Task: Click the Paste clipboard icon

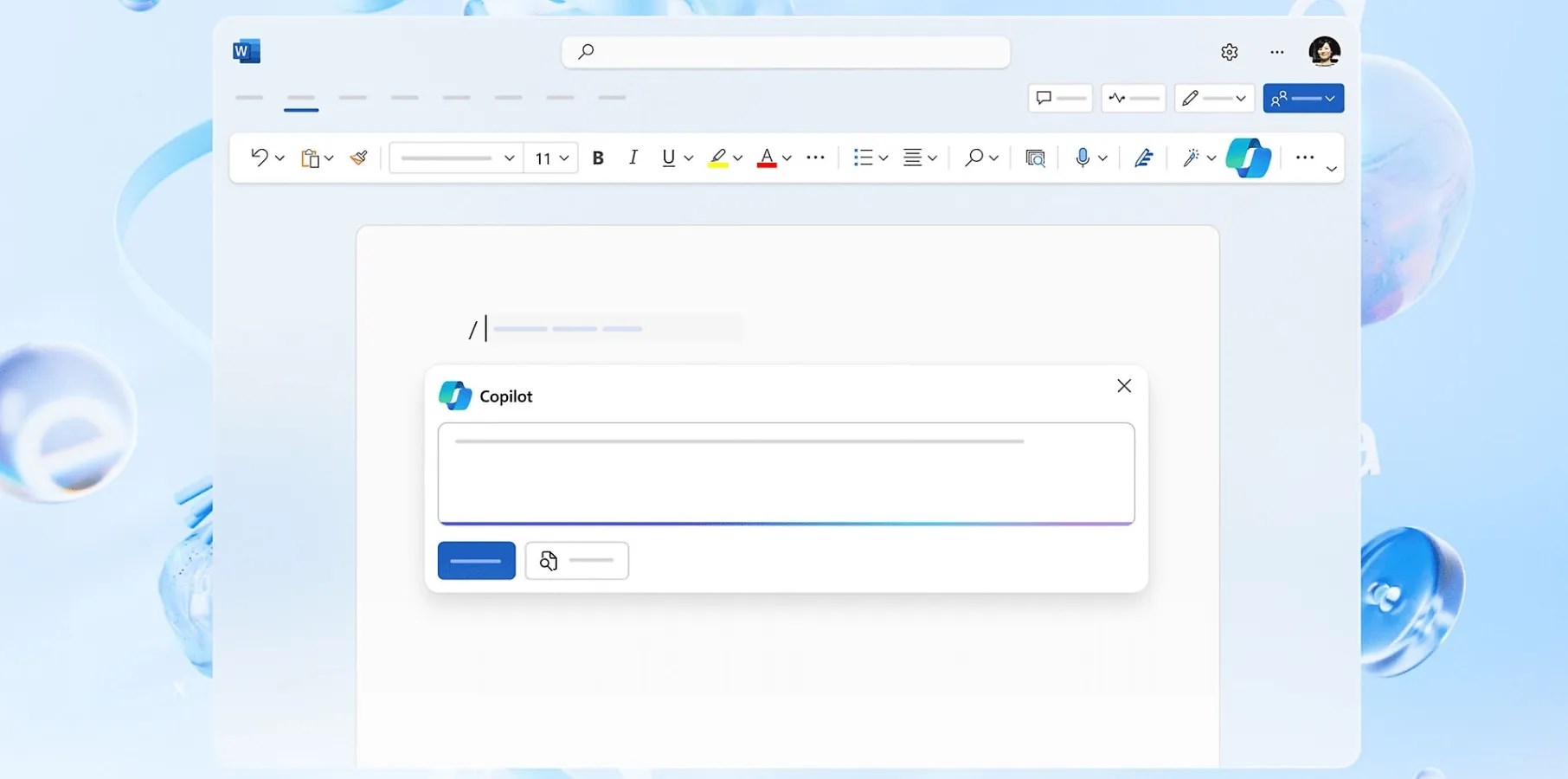Action: click(310, 158)
